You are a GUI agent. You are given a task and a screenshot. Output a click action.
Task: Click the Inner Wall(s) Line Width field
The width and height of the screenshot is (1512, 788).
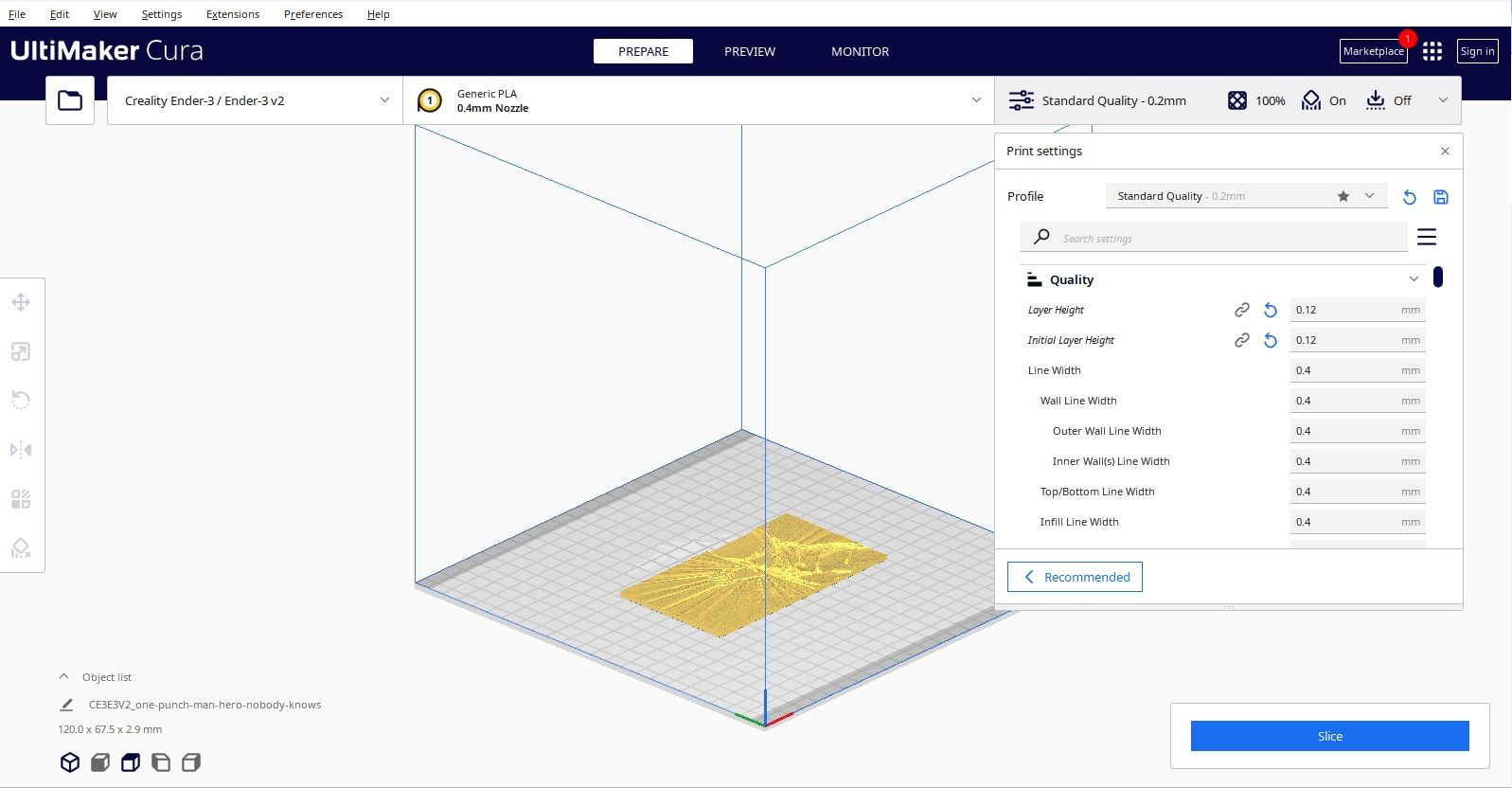pos(1358,461)
